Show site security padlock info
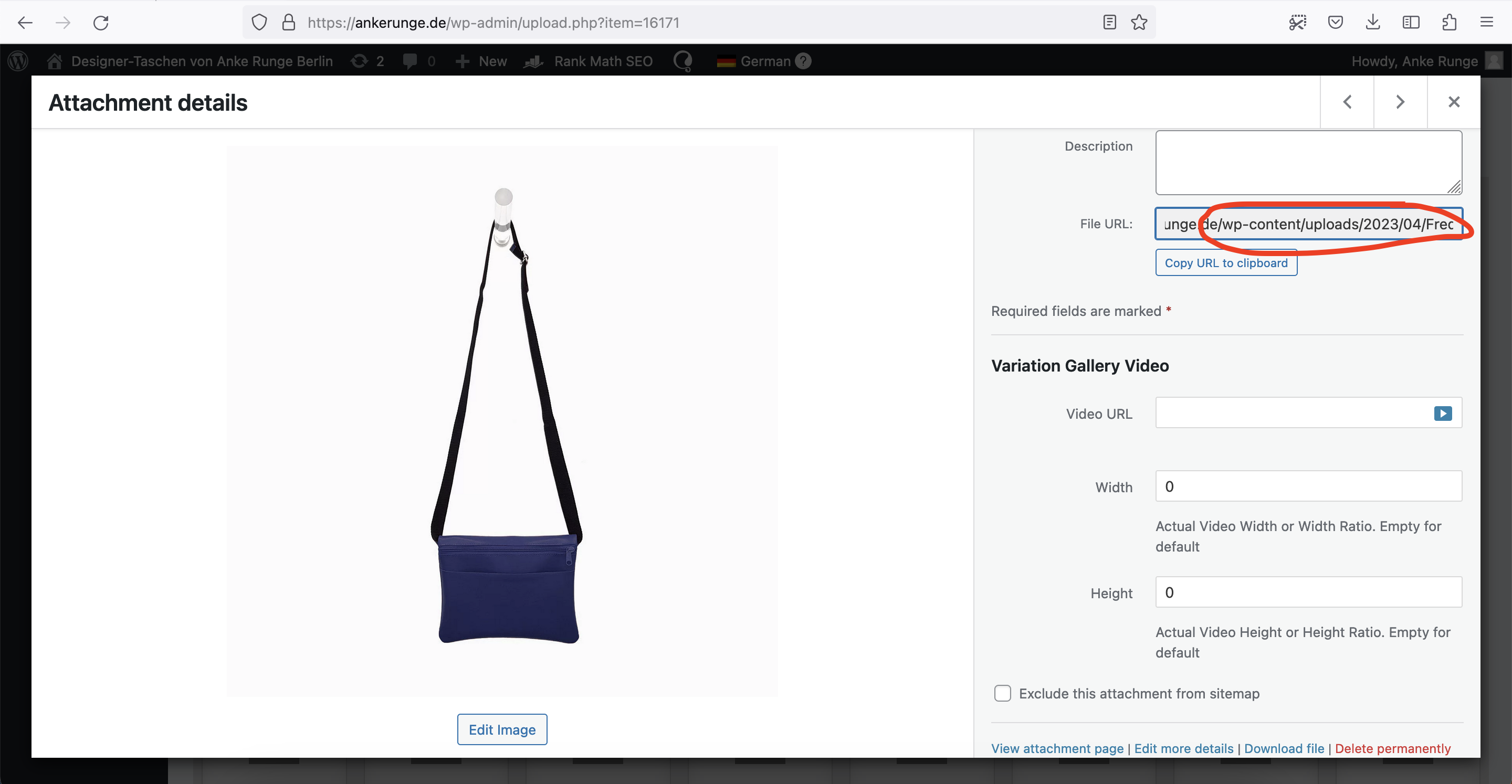This screenshot has height=784, width=1512. point(288,22)
